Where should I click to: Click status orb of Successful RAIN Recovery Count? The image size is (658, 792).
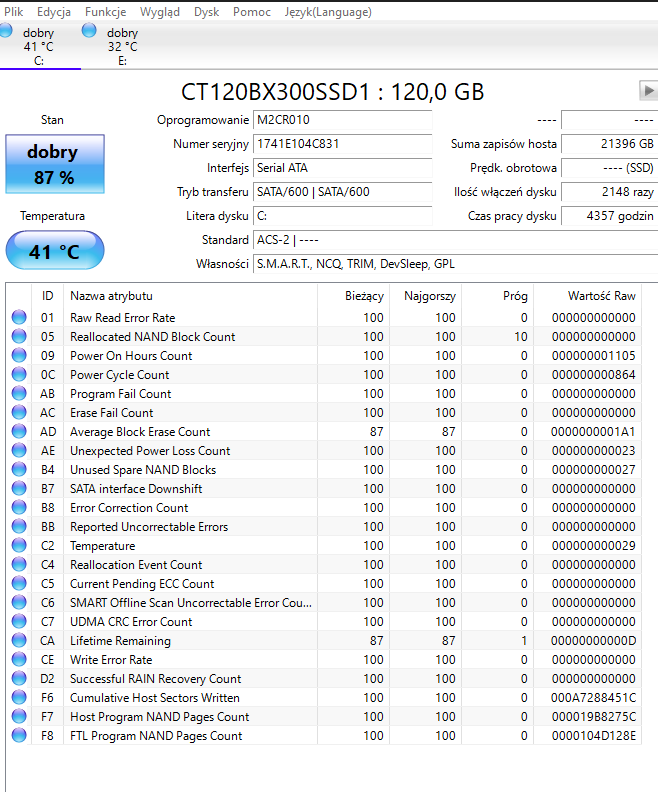pyautogui.click(x=19, y=678)
